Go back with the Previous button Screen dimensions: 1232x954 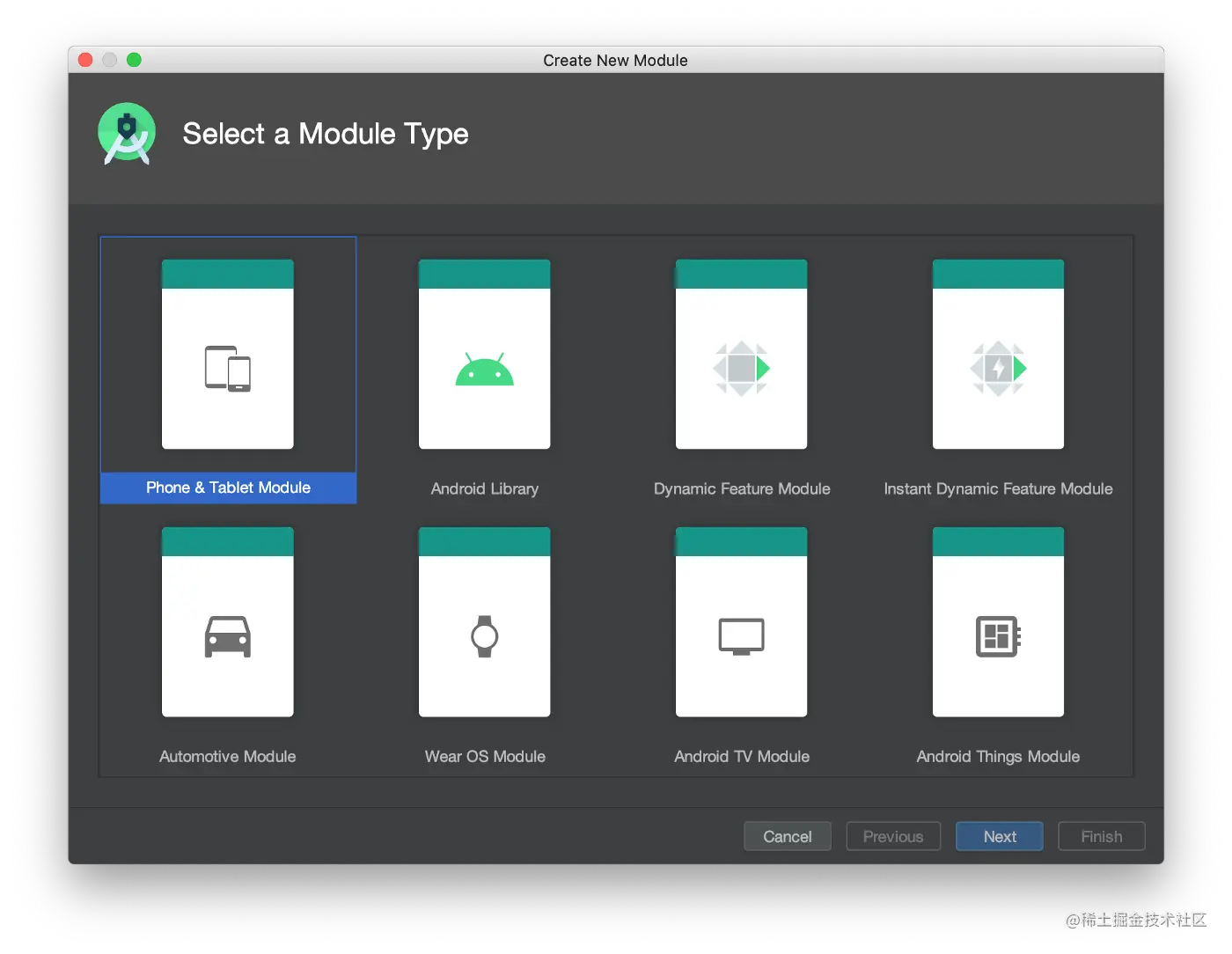tap(893, 836)
